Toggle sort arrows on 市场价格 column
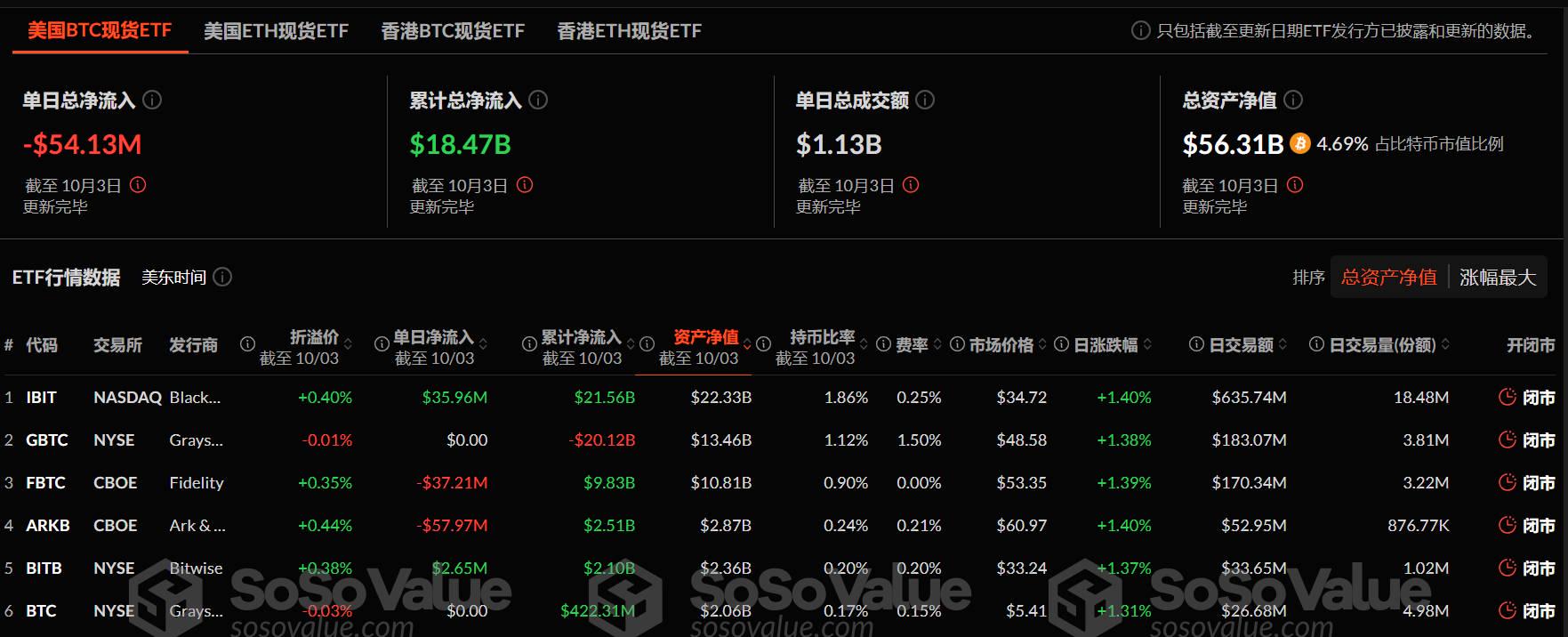Screen dimensions: 1568x637 (x=1041, y=344)
